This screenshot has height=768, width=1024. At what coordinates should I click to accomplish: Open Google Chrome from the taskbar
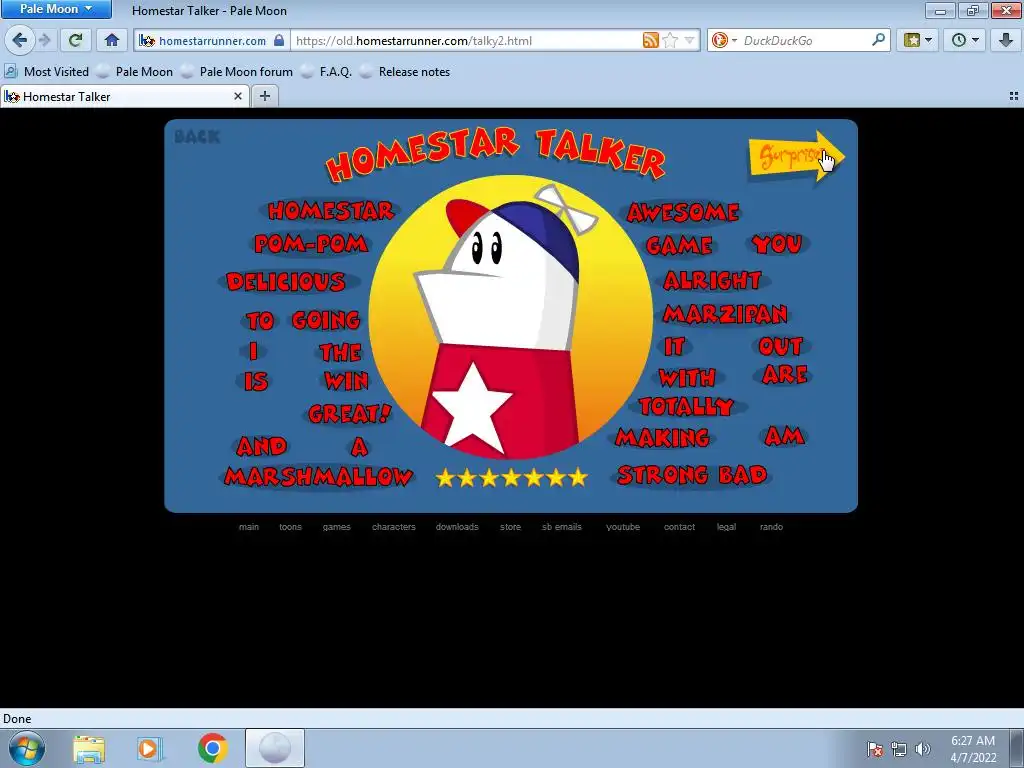[212, 749]
